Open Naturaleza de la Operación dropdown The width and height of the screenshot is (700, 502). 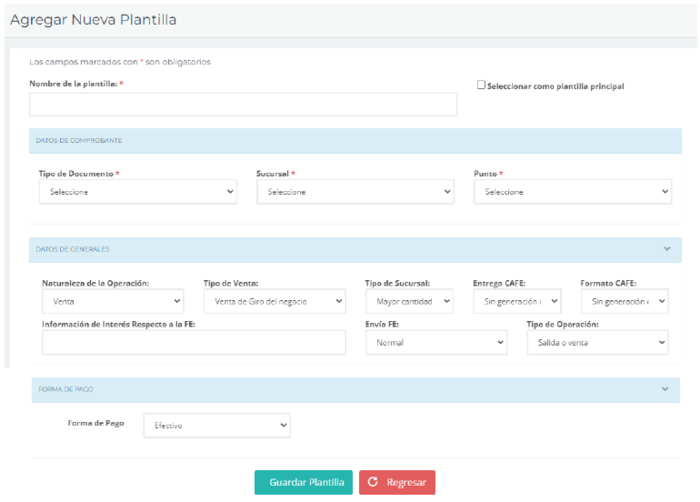point(113,301)
